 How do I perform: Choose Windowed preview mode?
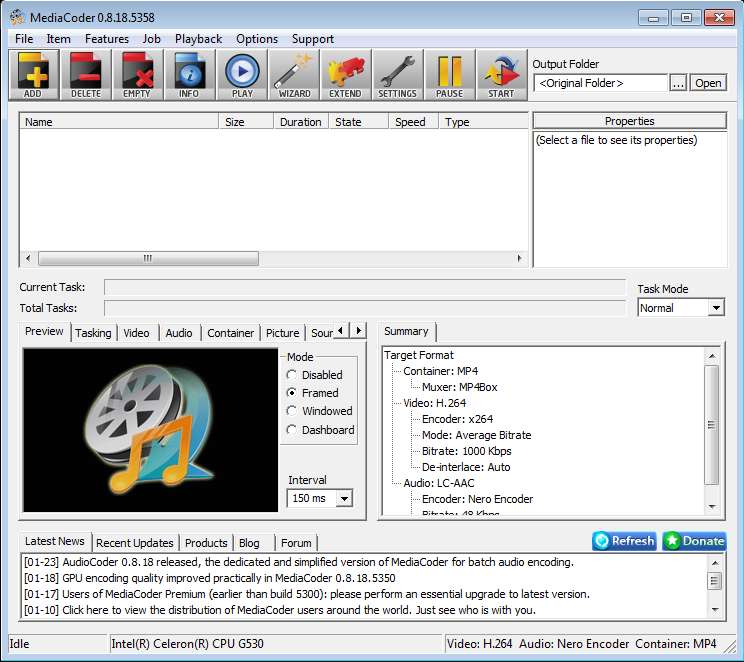click(x=292, y=411)
